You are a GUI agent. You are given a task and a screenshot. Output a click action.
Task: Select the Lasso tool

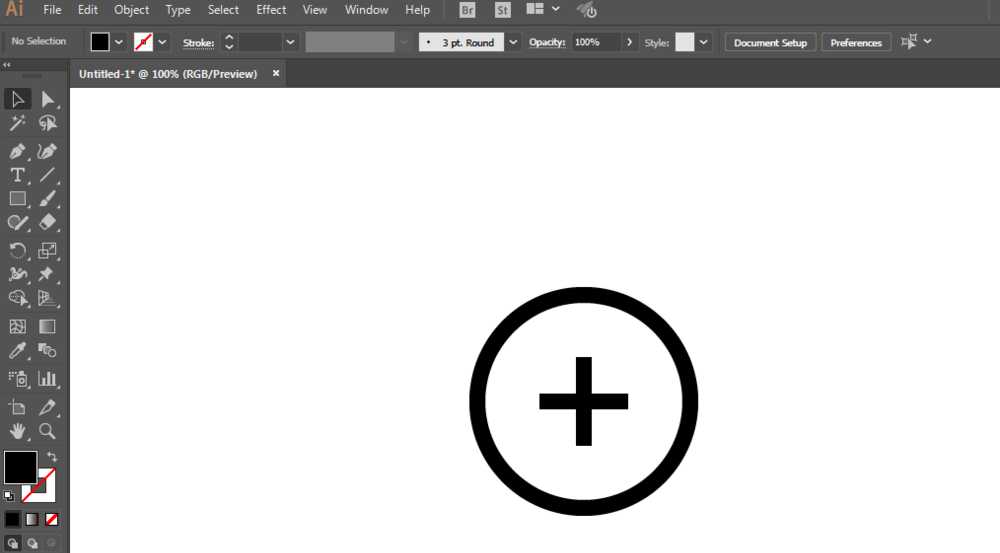pos(48,123)
